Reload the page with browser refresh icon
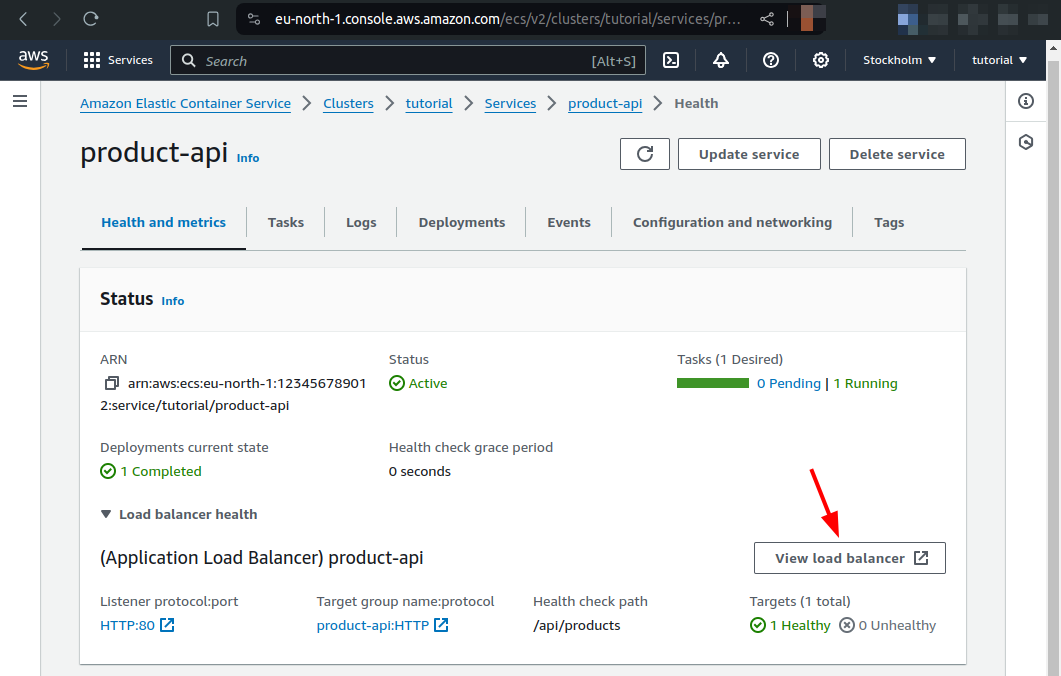The image size is (1061, 676). point(91,19)
